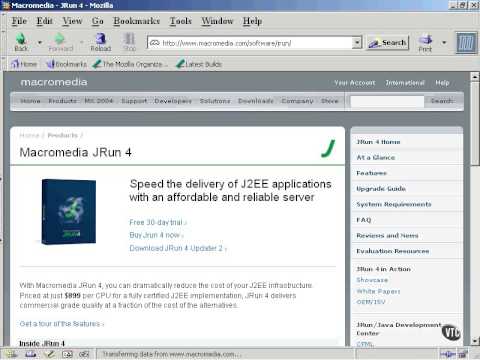Screen dimensions: 480x360
Task: Click the Mozilla throbber logo icon
Action: click(466, 42)
